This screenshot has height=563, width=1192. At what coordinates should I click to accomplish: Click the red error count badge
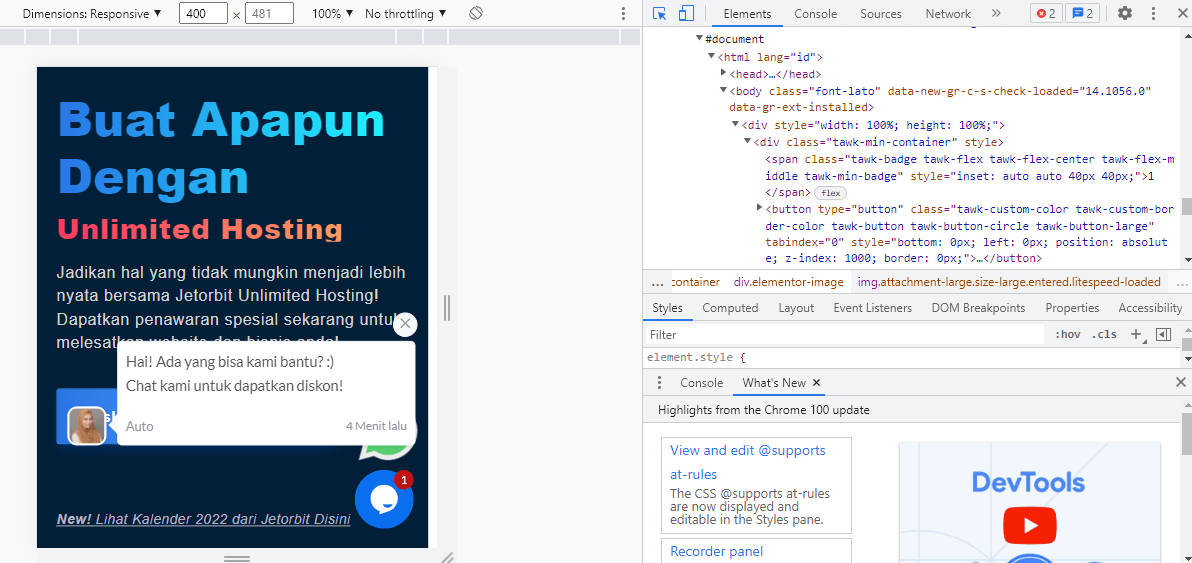pyautogui.click(x=1046, y=13)
